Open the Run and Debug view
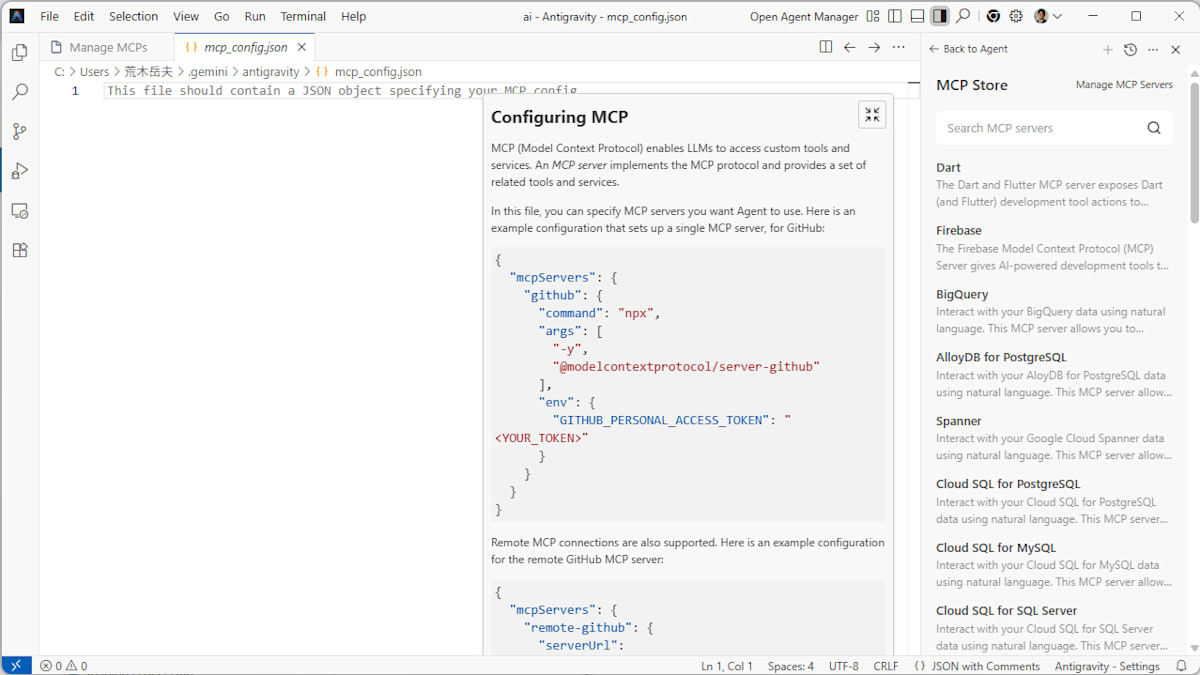Screen dimensions: 1200x675 coord(19,171)
